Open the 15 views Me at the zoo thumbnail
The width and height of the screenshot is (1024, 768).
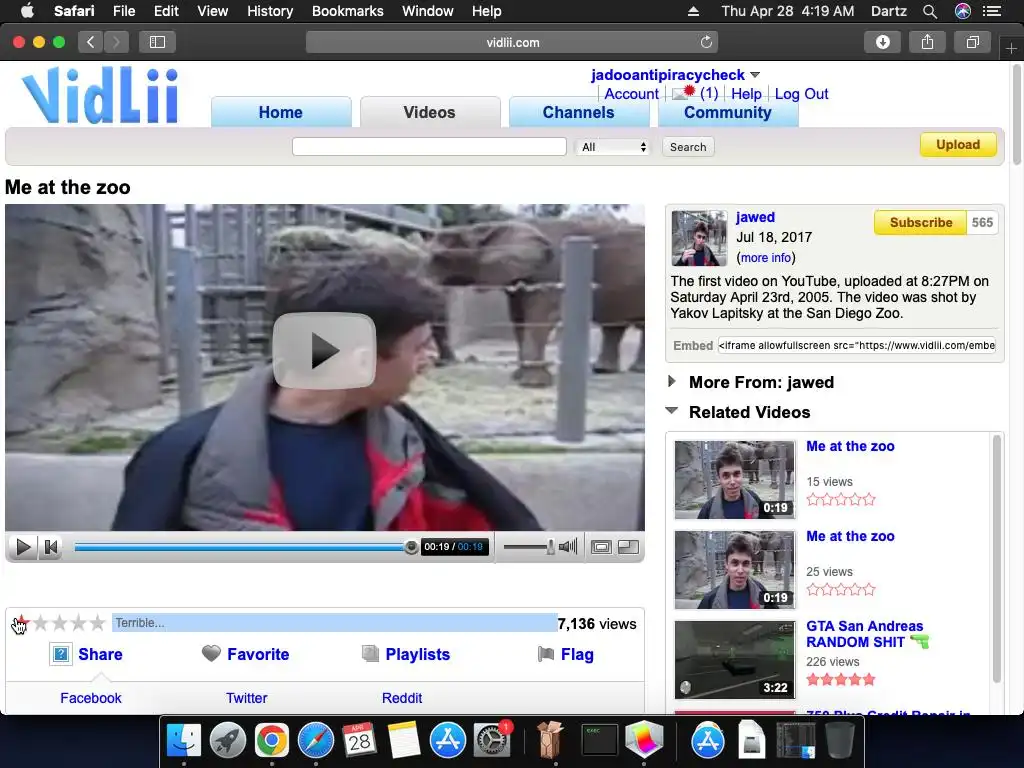click(x=735, y=479)
